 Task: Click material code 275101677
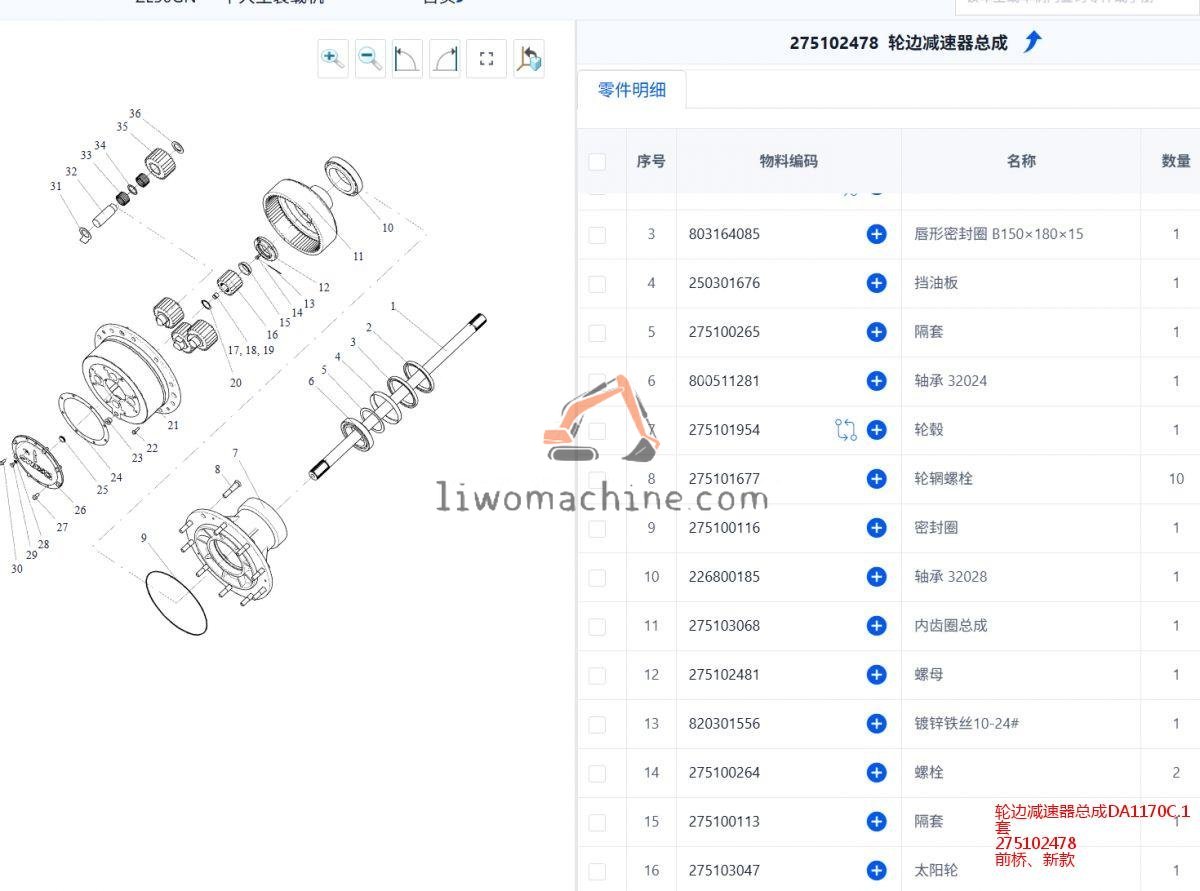(724, 479)
